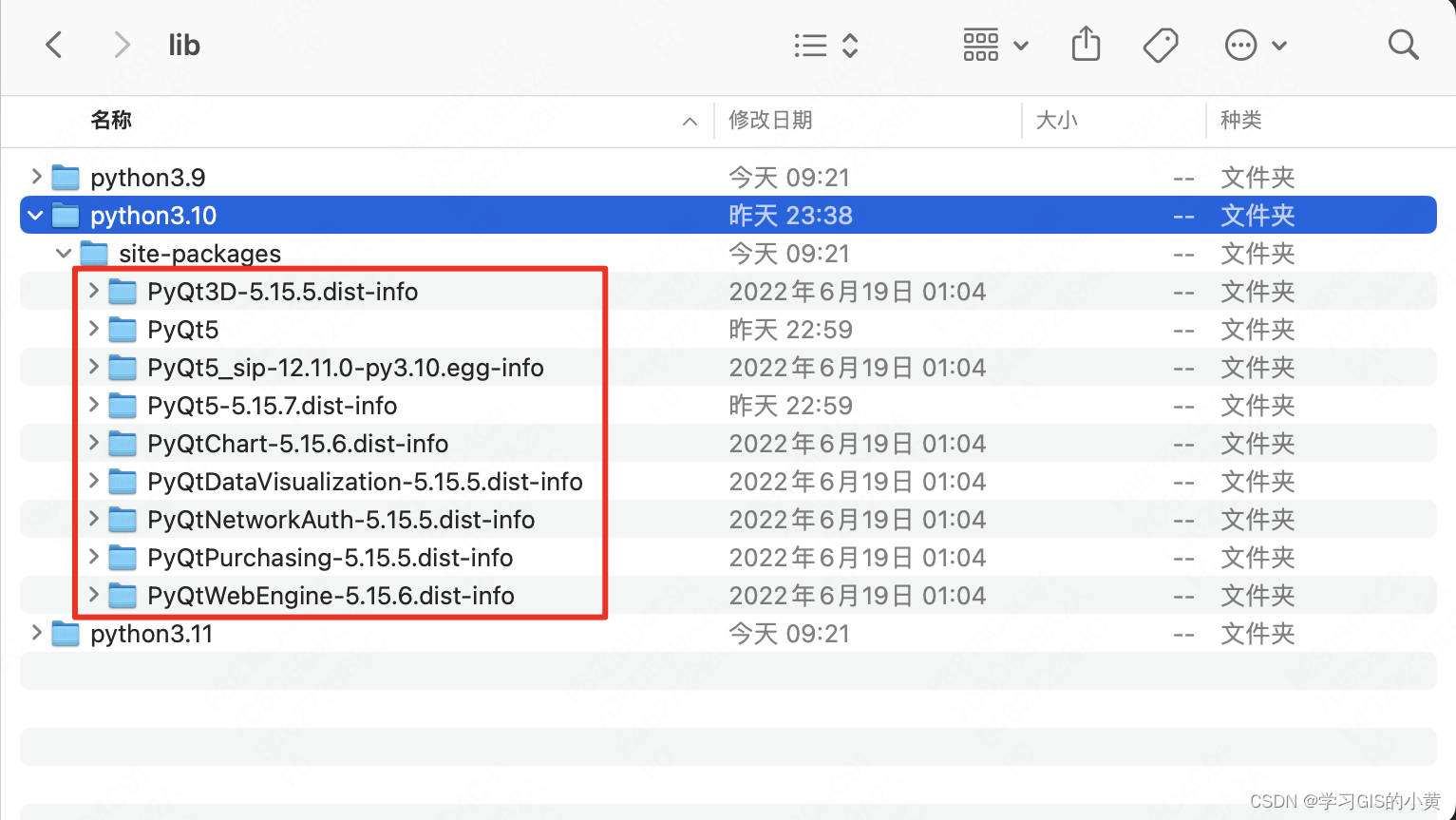This screenshot has height=820, width=1456.
Task: Select the python3.10 folder icon
Action: point(66,216)
